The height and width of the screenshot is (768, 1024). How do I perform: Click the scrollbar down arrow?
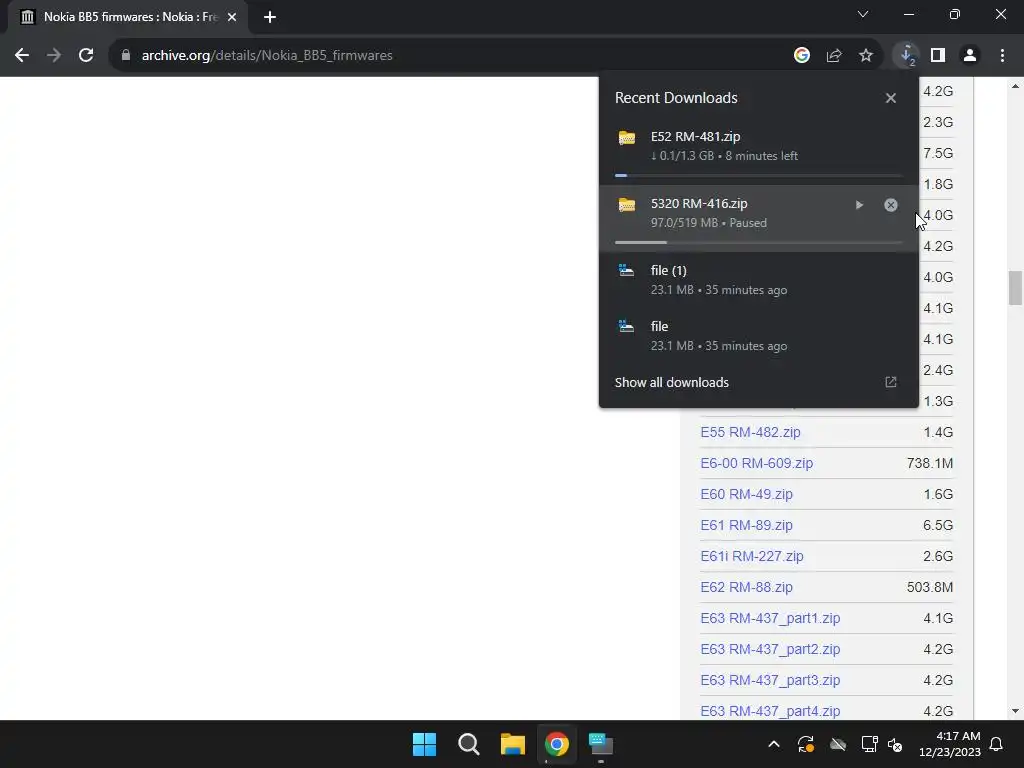pyautogui.click(x=1015, y=711)
